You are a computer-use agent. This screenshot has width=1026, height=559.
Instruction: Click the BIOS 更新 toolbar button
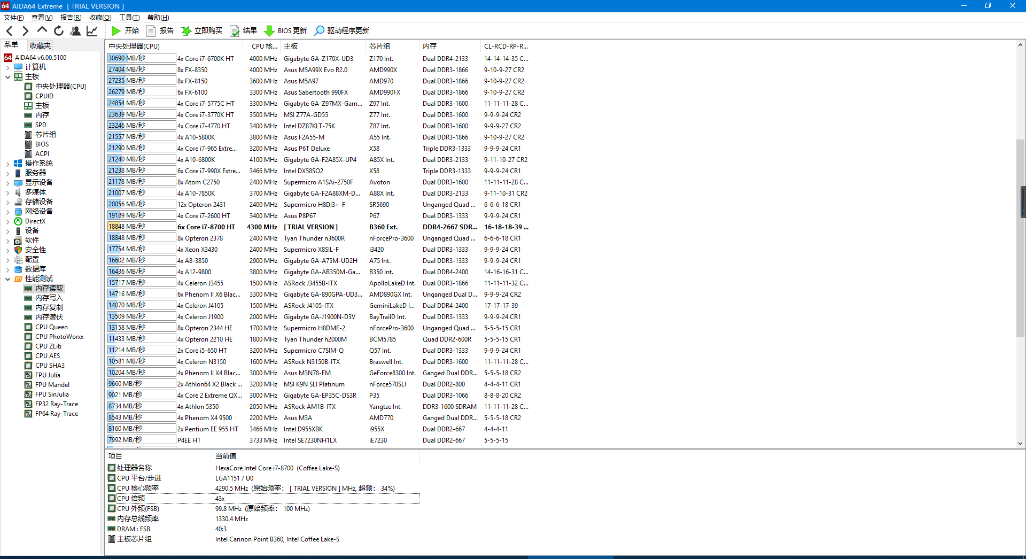click(285, 31)
